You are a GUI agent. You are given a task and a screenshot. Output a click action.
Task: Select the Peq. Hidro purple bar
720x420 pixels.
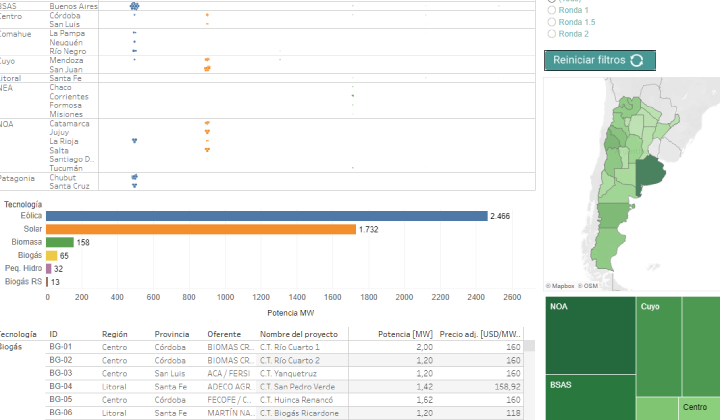(x=49, y=269)
